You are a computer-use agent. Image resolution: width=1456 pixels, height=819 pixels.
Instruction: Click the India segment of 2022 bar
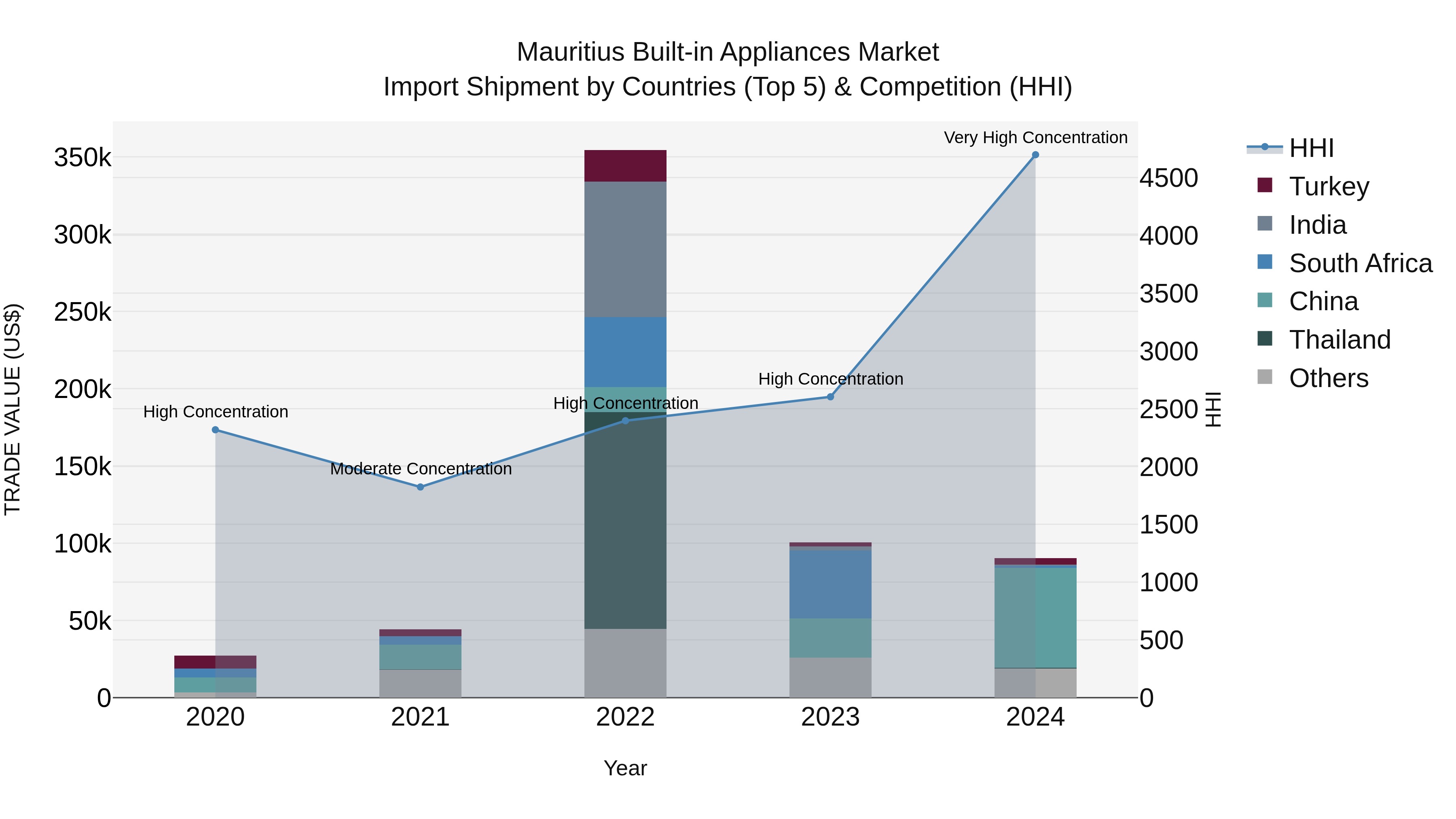click(x=625, y=249)
